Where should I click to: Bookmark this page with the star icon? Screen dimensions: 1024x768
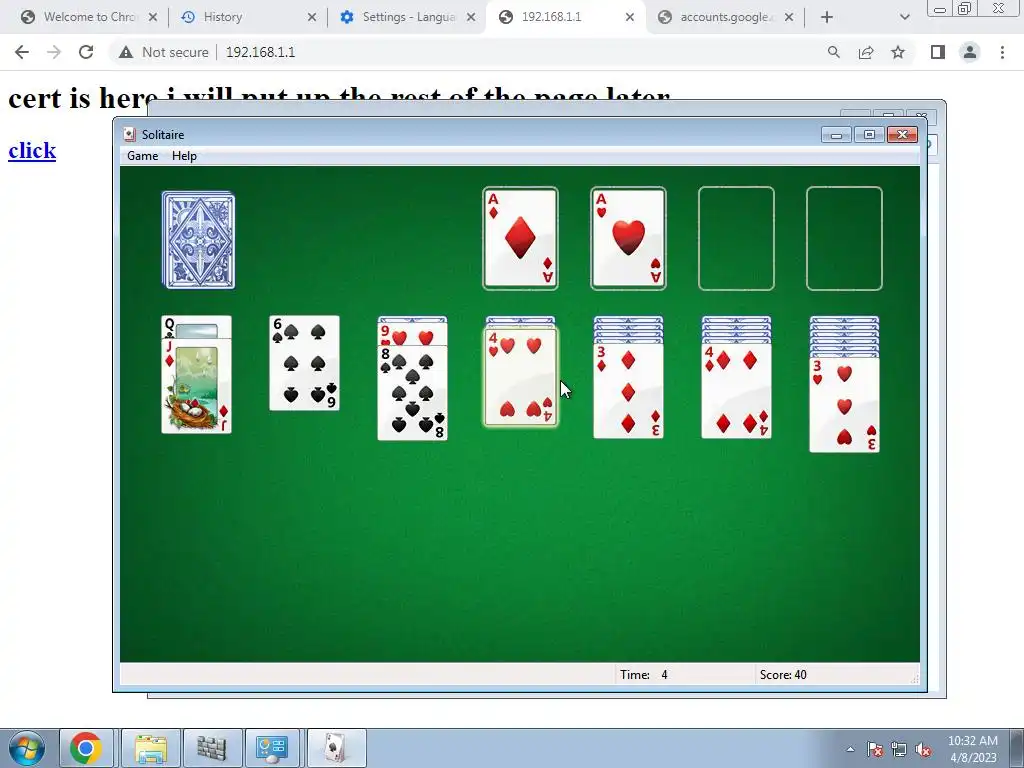898,52
